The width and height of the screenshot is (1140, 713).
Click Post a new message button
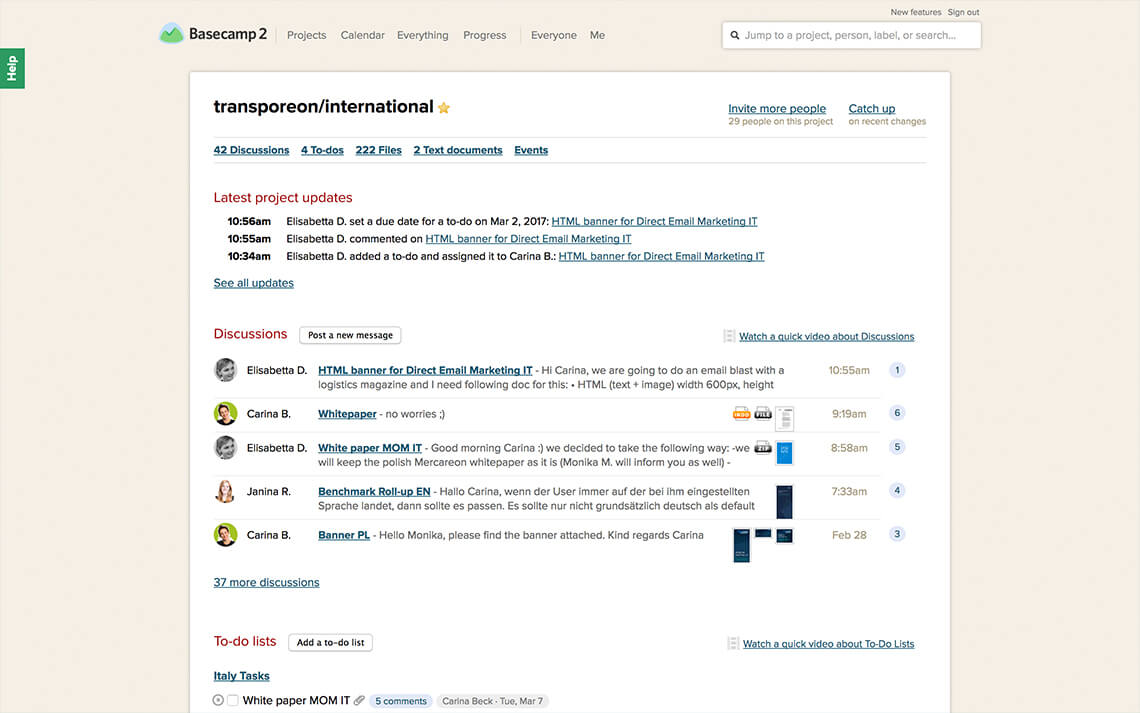pyautogui.click(x=350, y=335)
